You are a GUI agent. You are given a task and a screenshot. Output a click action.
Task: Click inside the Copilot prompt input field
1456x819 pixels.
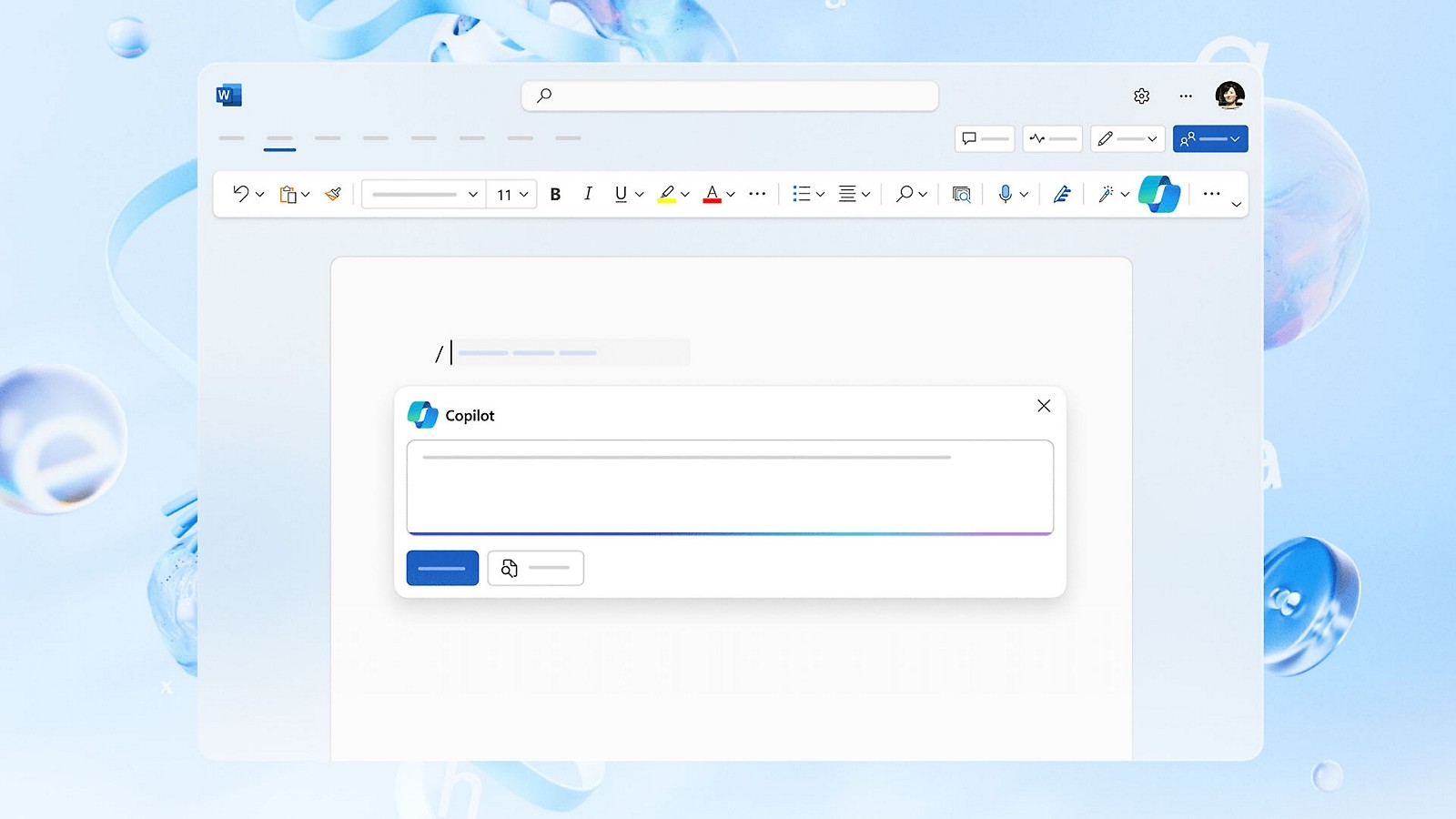[x=728, y=487]
